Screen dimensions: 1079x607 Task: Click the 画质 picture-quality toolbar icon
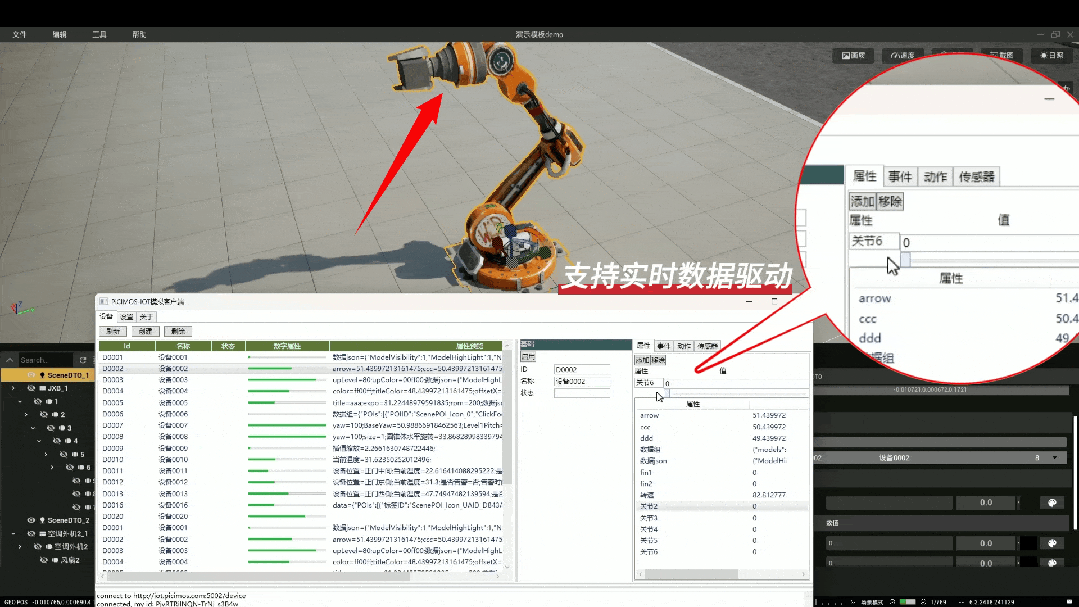click(x=853, y=55)
